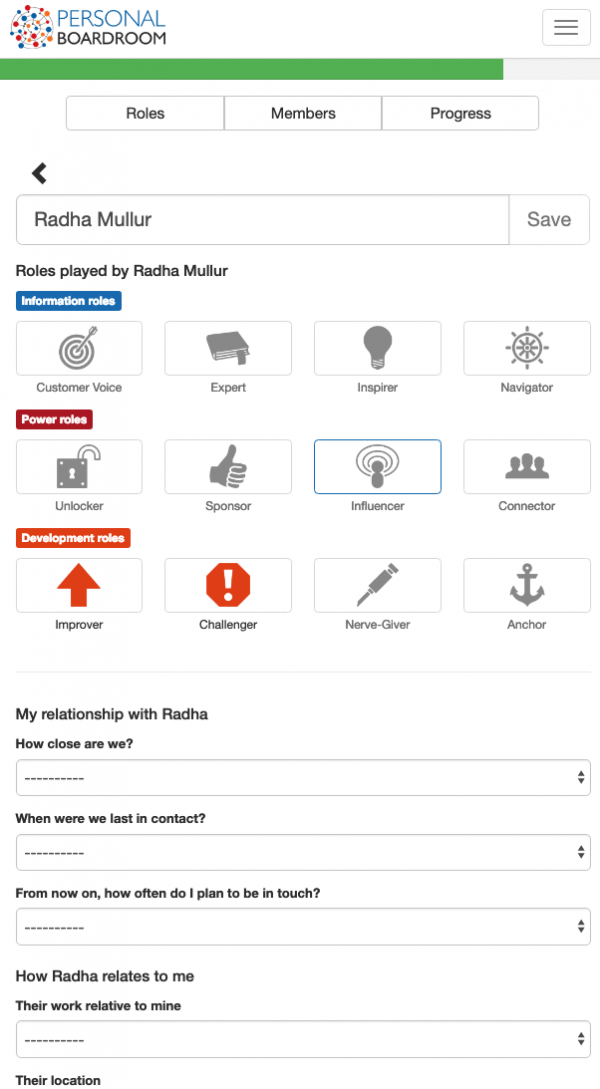Open the planned contact frequency dropdown

303,927
